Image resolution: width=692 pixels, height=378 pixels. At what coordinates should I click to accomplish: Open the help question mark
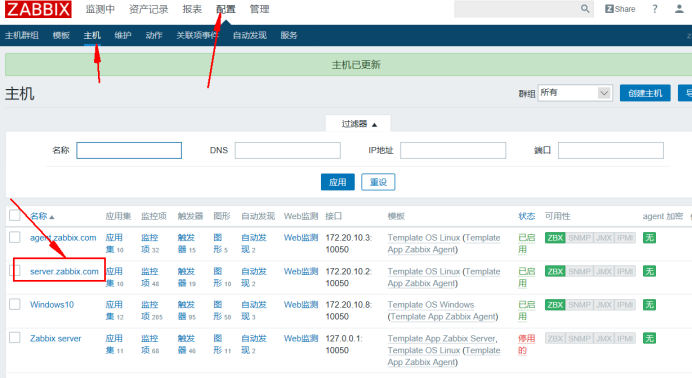[654, 9]
